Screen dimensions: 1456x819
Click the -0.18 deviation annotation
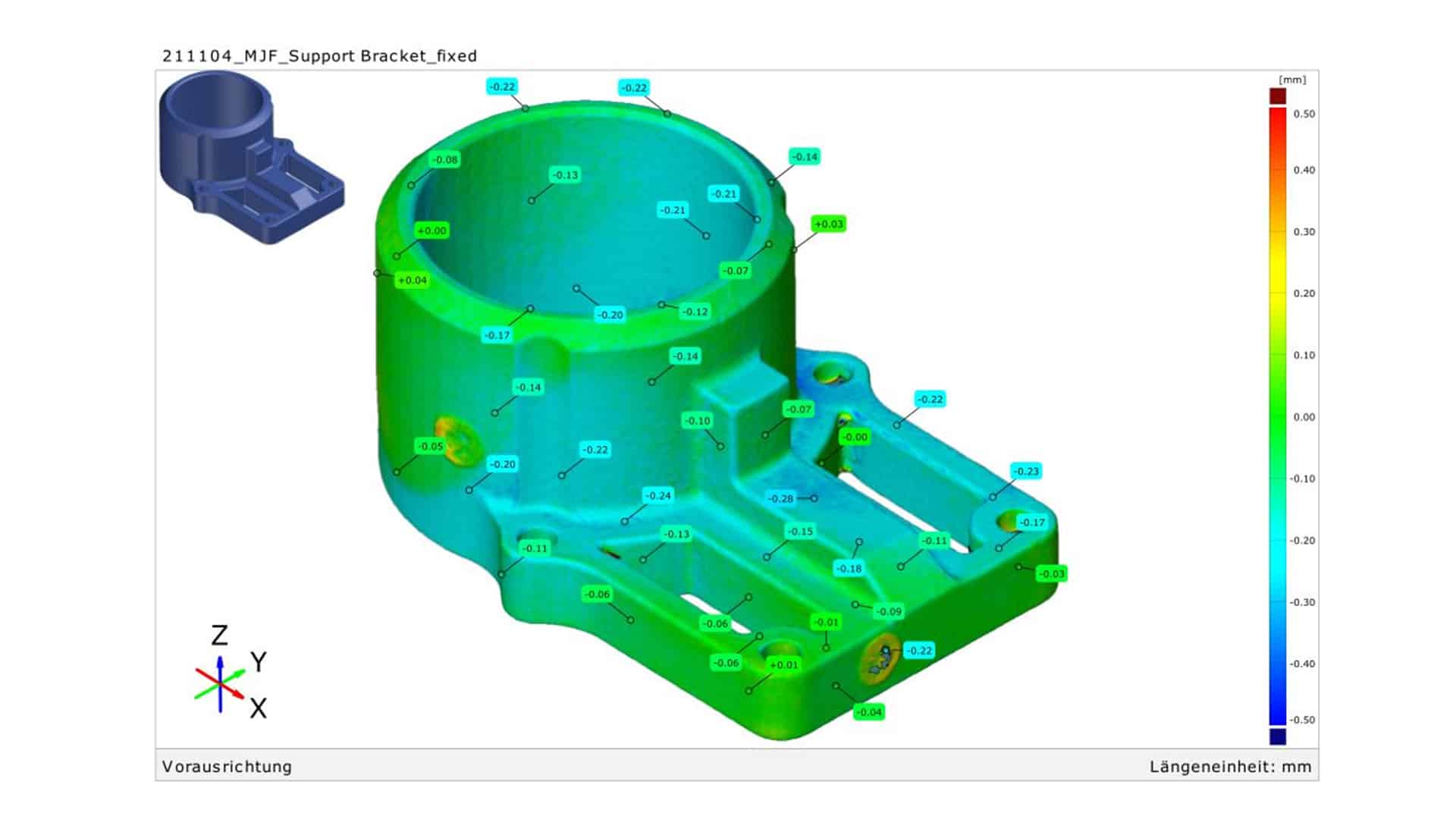tap(849, 568)
